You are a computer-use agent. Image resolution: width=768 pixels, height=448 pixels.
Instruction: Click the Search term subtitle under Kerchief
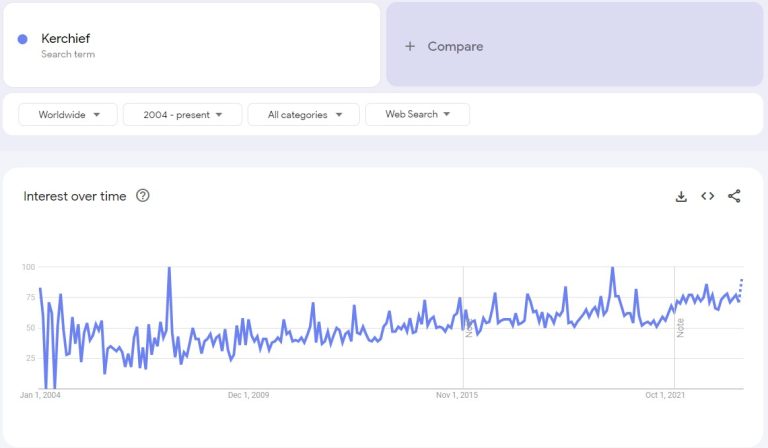coord(68,54)
